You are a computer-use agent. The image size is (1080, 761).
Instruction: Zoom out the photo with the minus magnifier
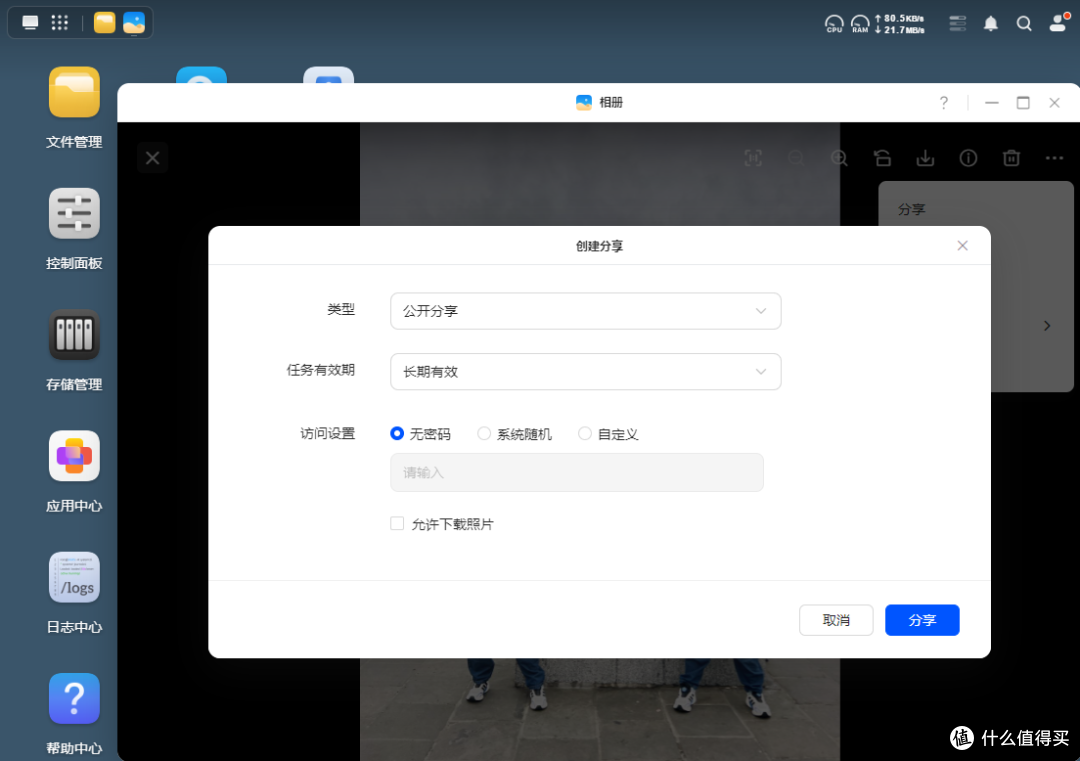(796, 158)
